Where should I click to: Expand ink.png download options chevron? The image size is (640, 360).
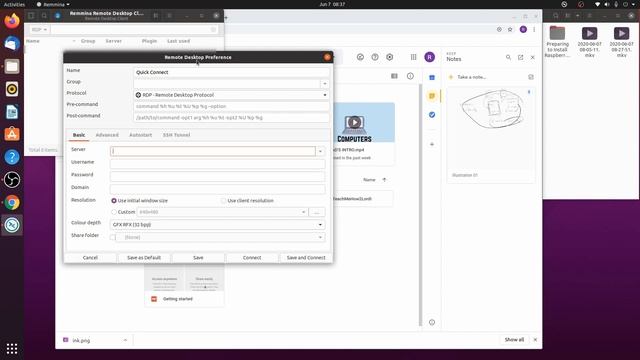point(125,340)
